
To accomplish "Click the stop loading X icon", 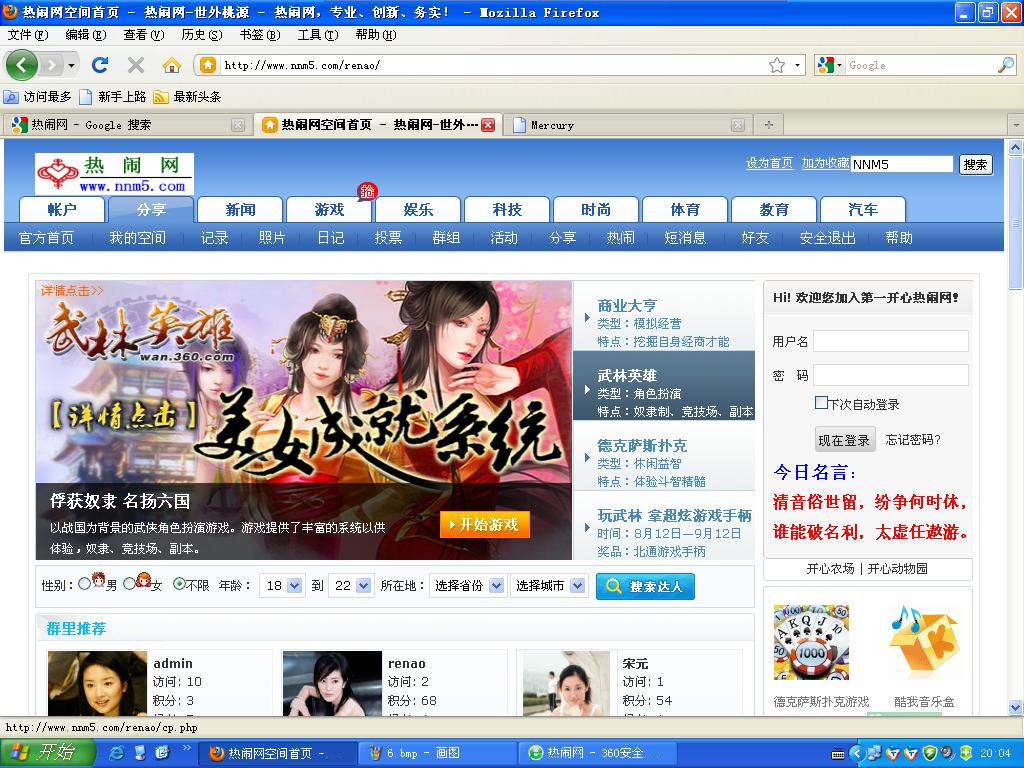I will 136,65.
